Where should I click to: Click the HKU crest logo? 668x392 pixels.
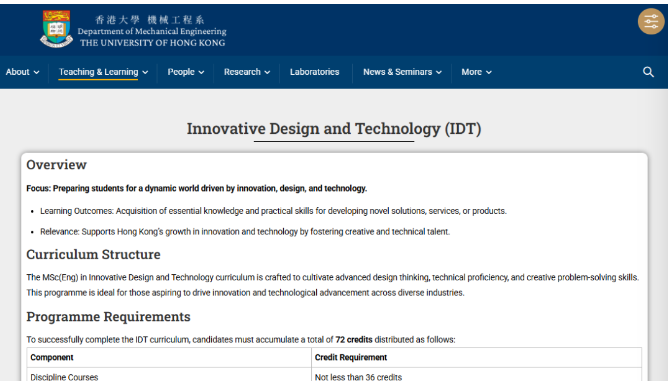pyautogui.click(x=56, y=29)
